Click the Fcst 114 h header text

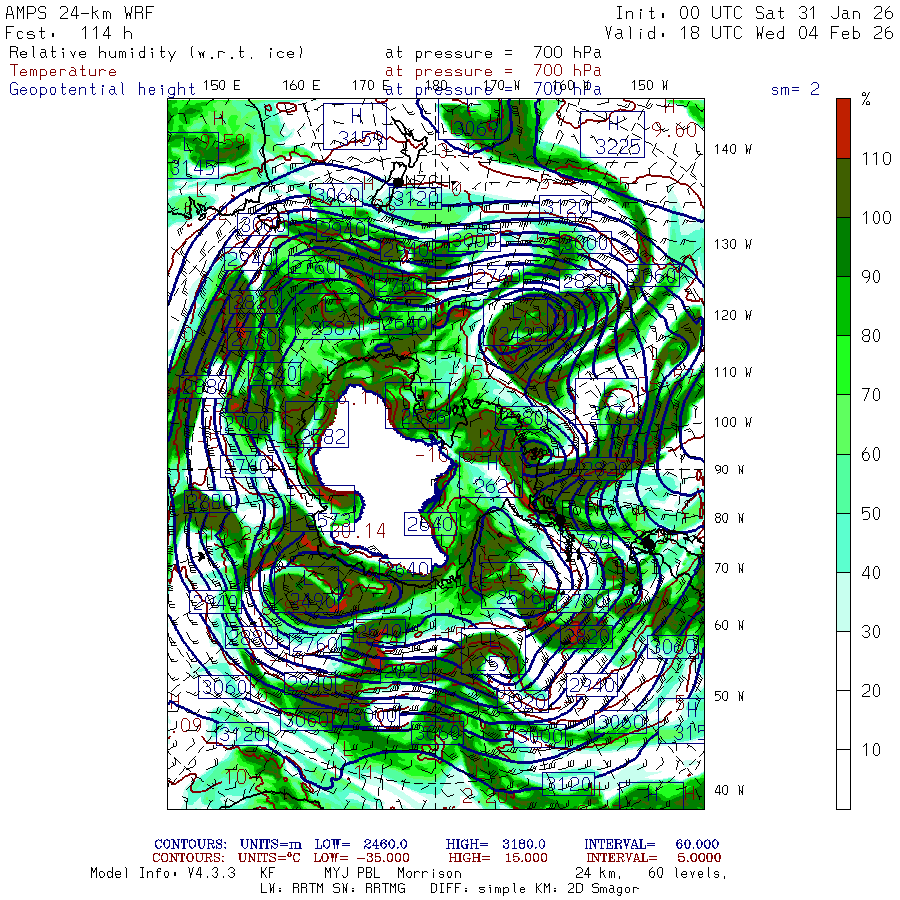point(69,33)
